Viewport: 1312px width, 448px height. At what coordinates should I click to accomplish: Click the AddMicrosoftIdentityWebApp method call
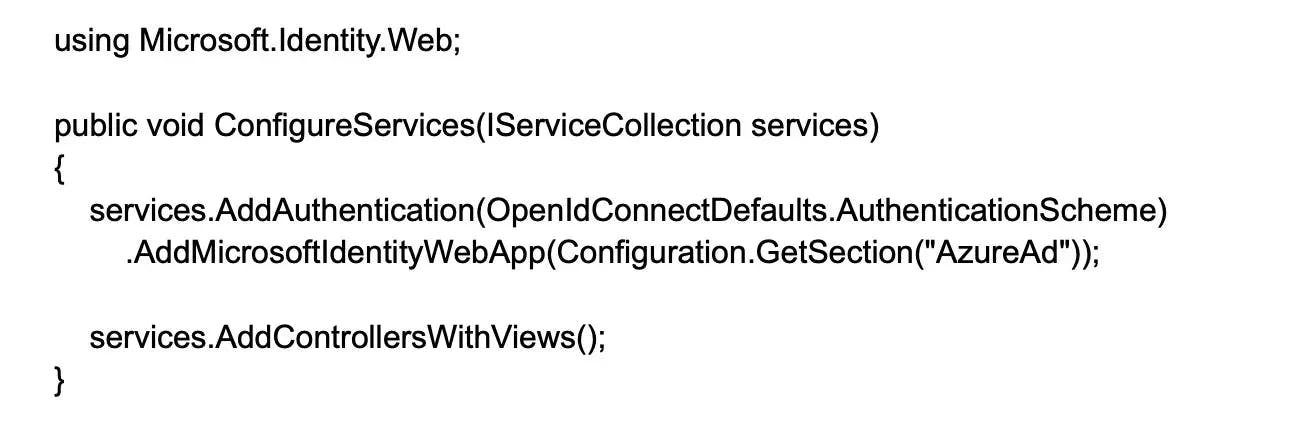click(338, 254)
